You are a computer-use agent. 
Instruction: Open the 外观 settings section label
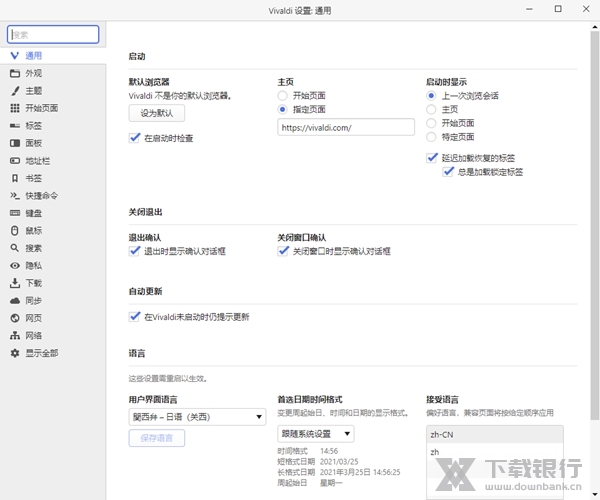coord(34,73)
